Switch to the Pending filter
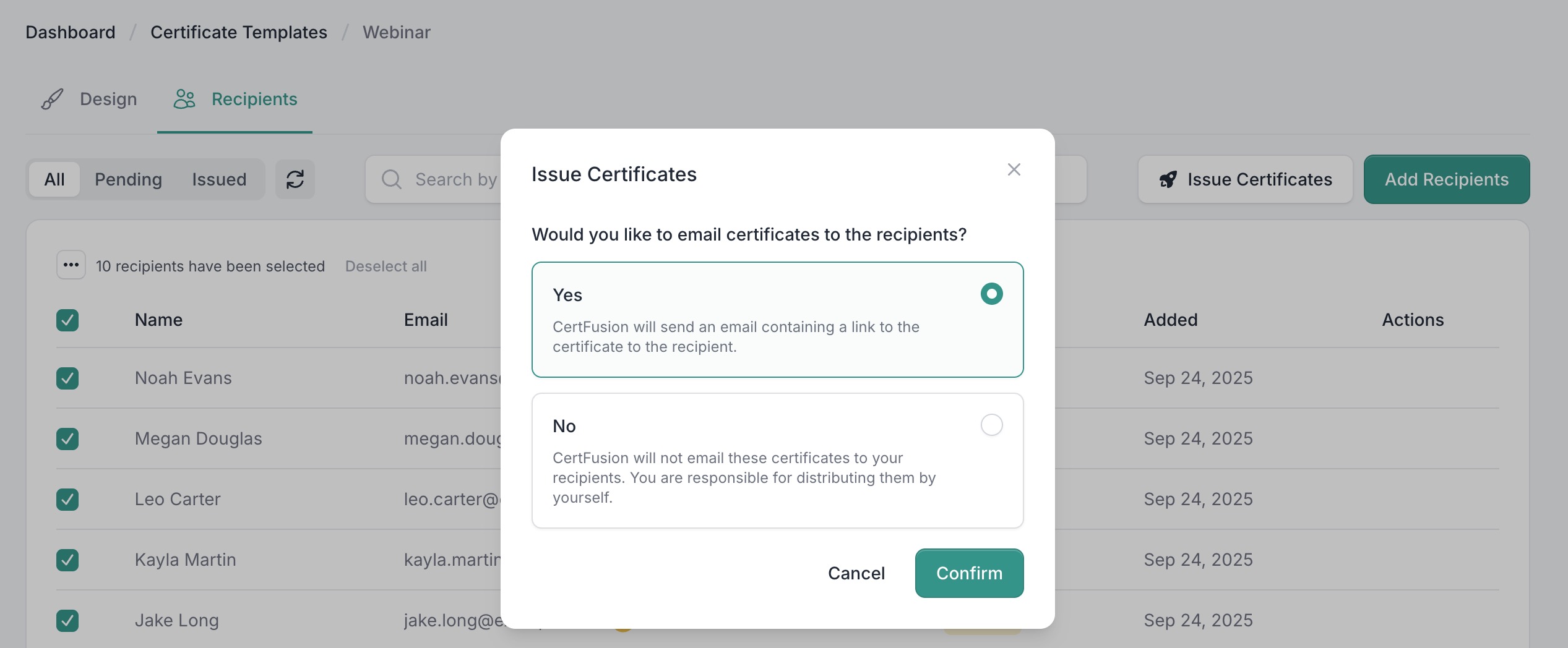The image size is (1568, 648). pos(128,179)
